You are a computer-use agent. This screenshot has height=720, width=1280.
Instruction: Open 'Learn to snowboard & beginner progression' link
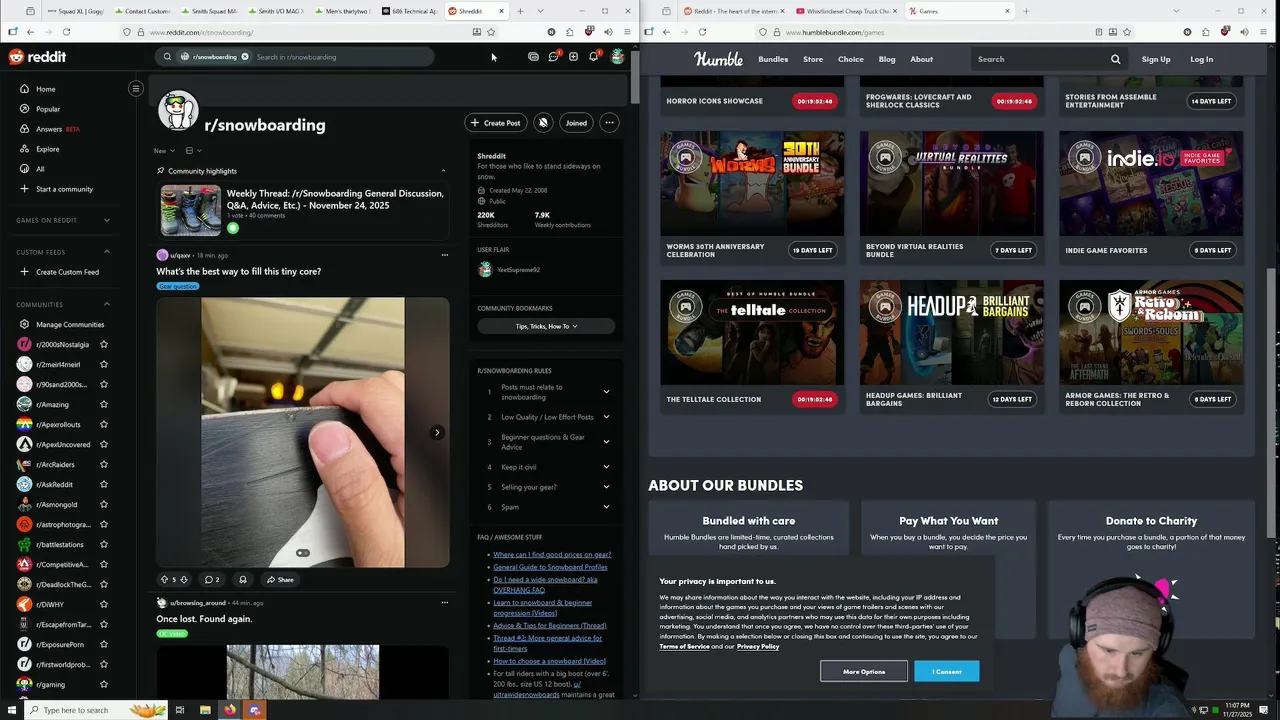point(542,608)
